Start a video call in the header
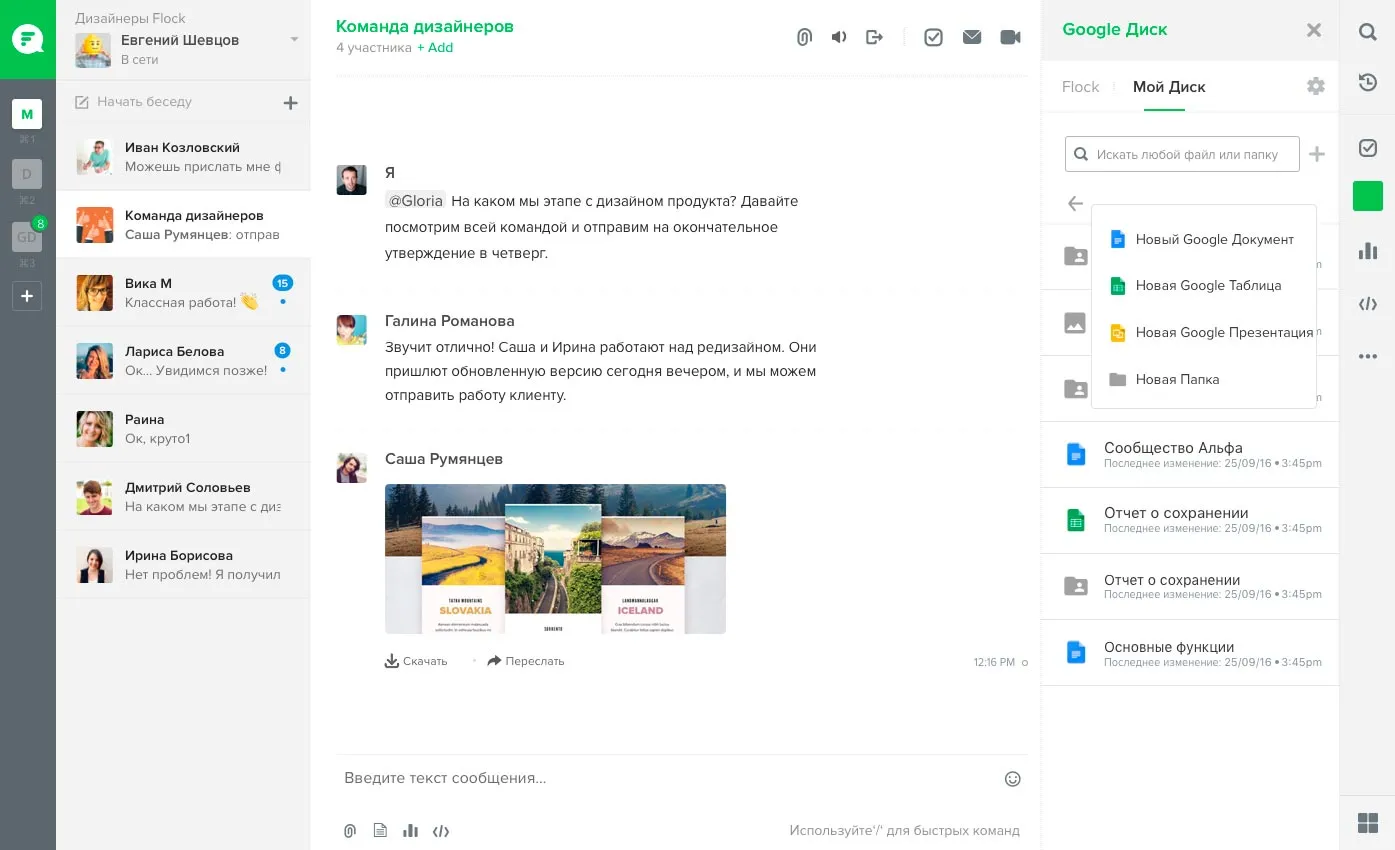Viewport: 1395px width, 850px height. click(x=1010, y=37)
